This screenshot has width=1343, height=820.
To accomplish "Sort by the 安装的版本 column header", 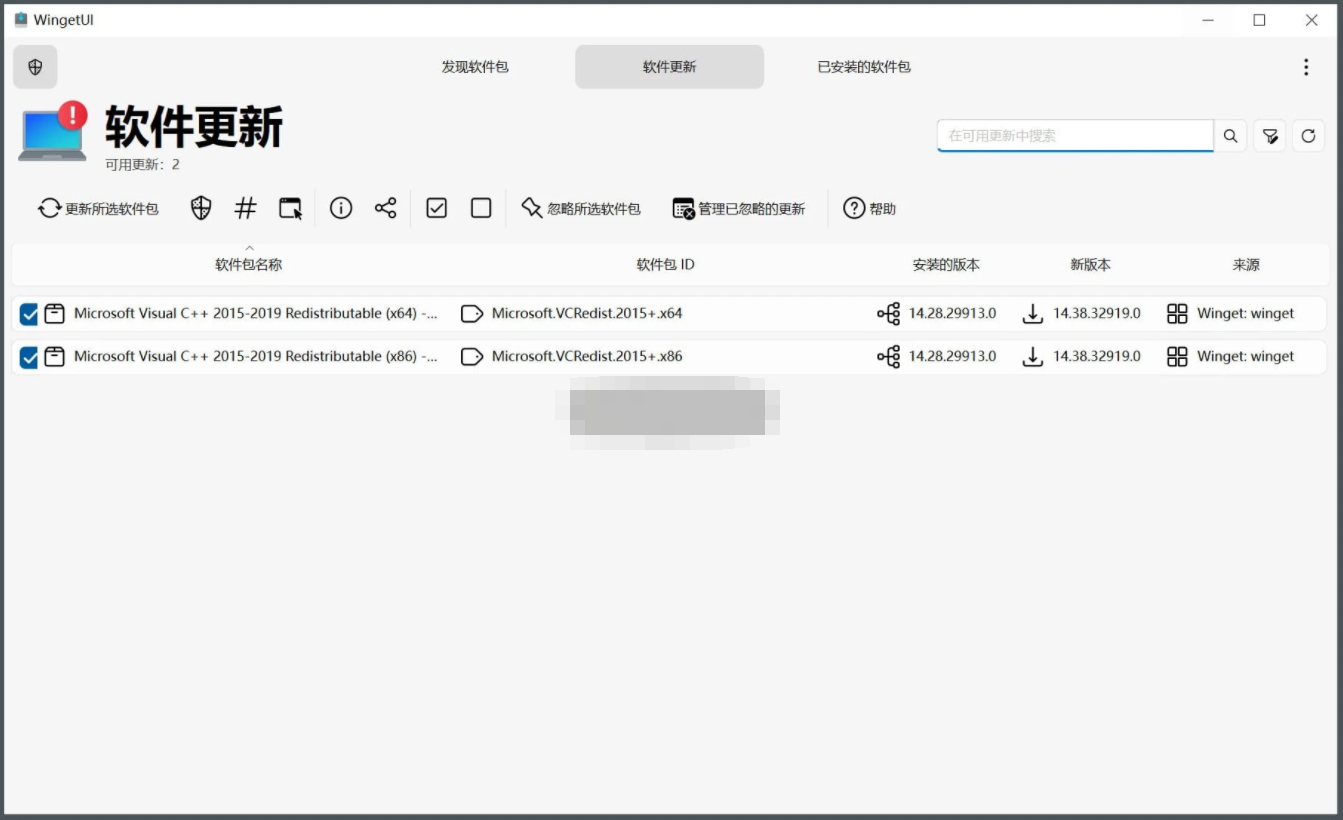I will 946,265.
